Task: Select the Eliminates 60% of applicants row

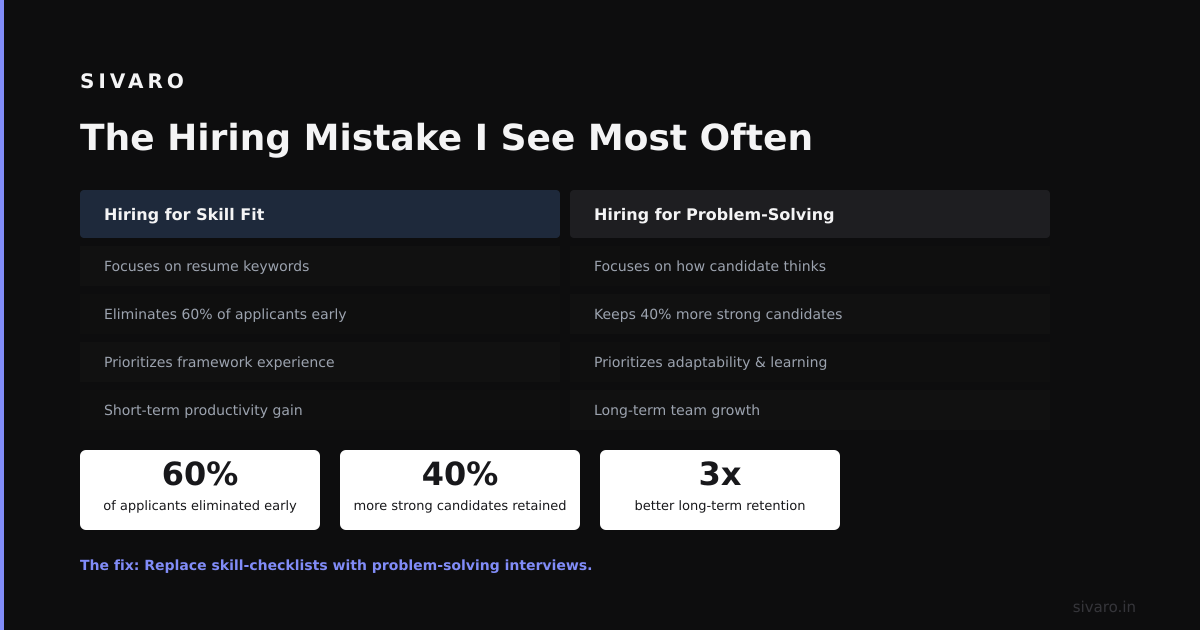Action: pyautogui.click(x=320, y=314)
